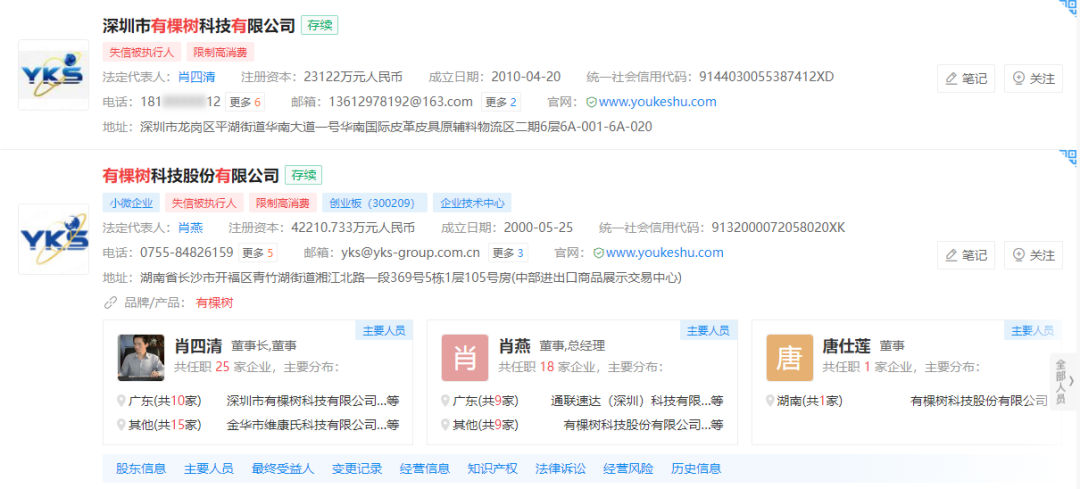The height and width of the screenshot is (489, 1080).
Task: Open 有棵树科技股份有限公司 in 唐仕莲 card
Action: 979,401
